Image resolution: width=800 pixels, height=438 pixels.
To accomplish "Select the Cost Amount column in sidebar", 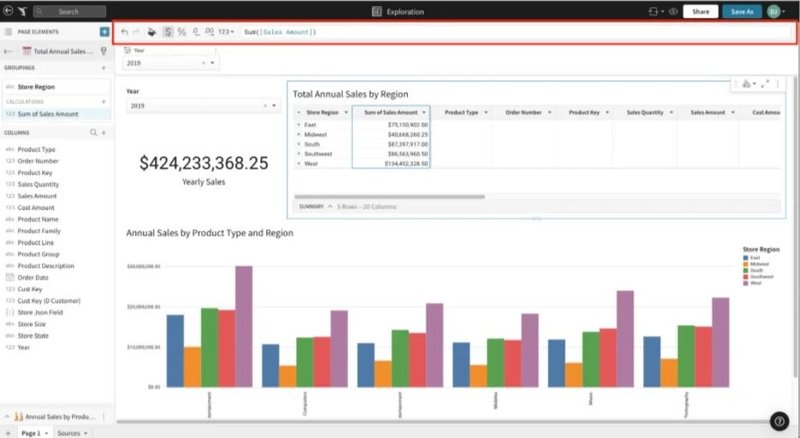I will (36, 207).
